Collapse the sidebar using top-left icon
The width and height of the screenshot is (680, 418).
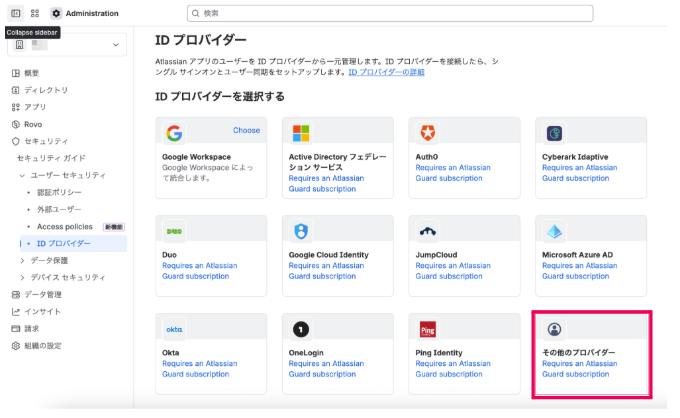[16, 13]
